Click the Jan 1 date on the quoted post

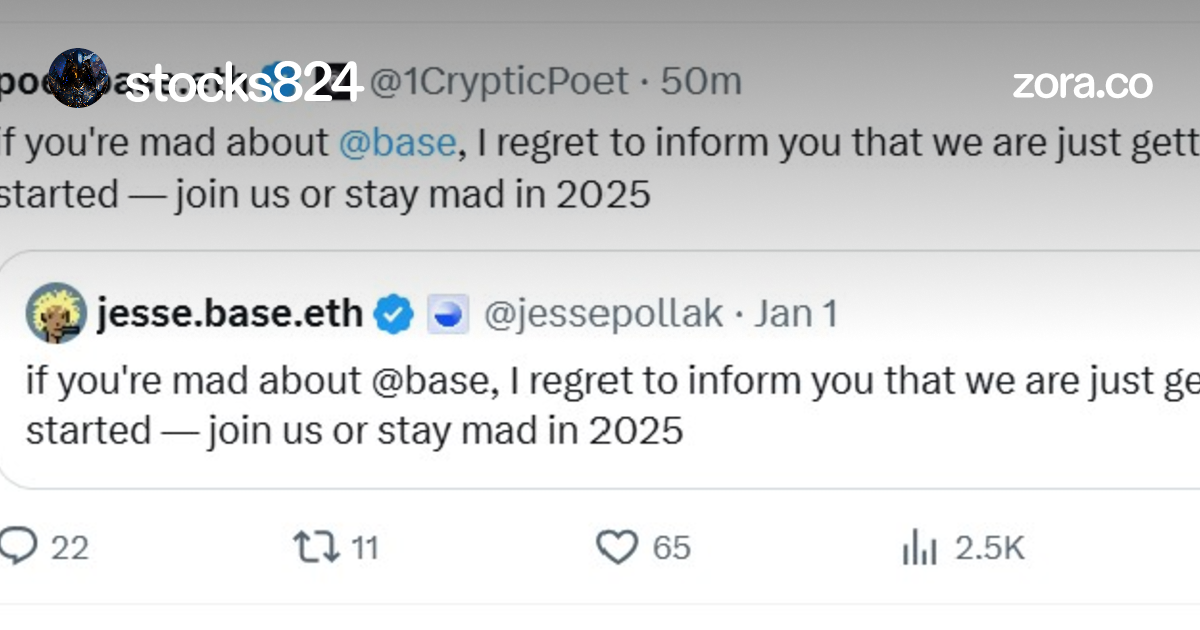(x=796, y=315)
